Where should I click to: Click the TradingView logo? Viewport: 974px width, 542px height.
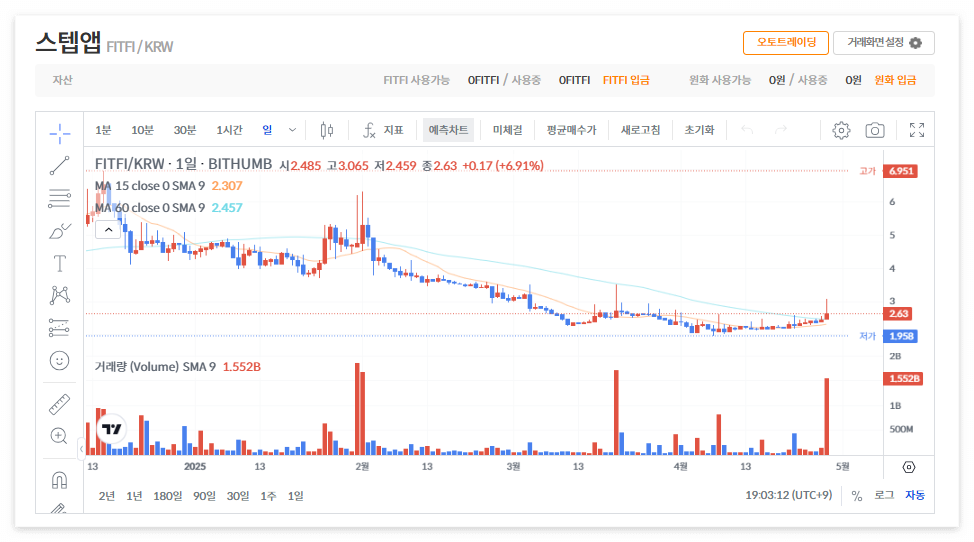pyautogui.click(x=112, y=428)
